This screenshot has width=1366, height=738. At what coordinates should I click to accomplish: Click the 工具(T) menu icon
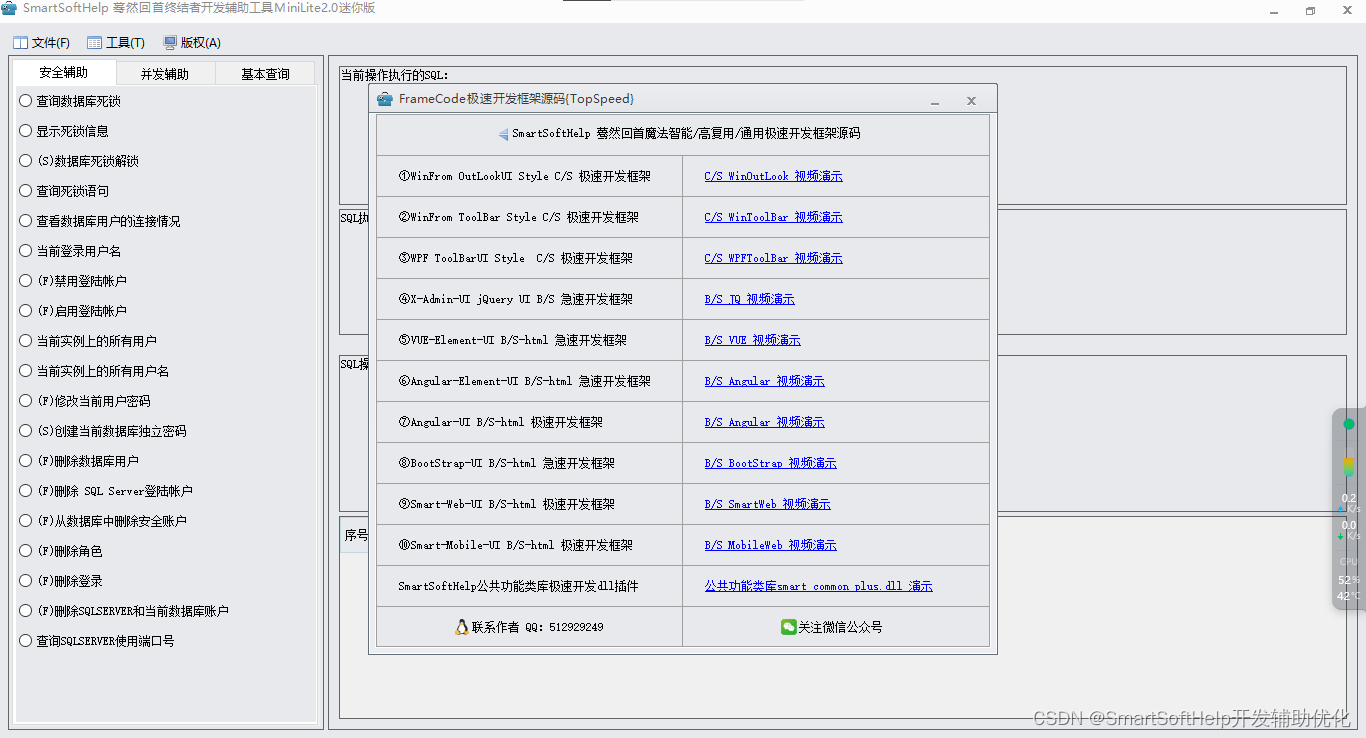95,43
